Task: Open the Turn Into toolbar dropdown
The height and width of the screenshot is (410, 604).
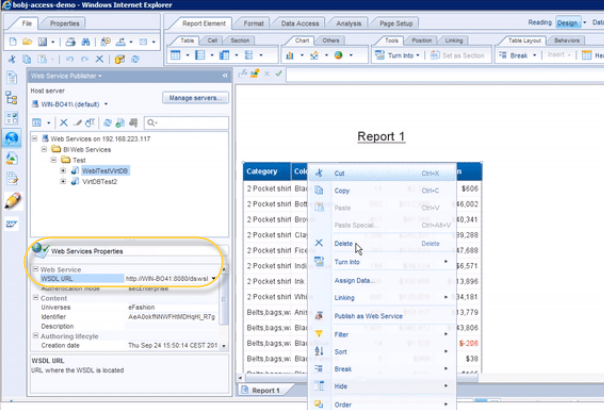Action: [418, 55]
